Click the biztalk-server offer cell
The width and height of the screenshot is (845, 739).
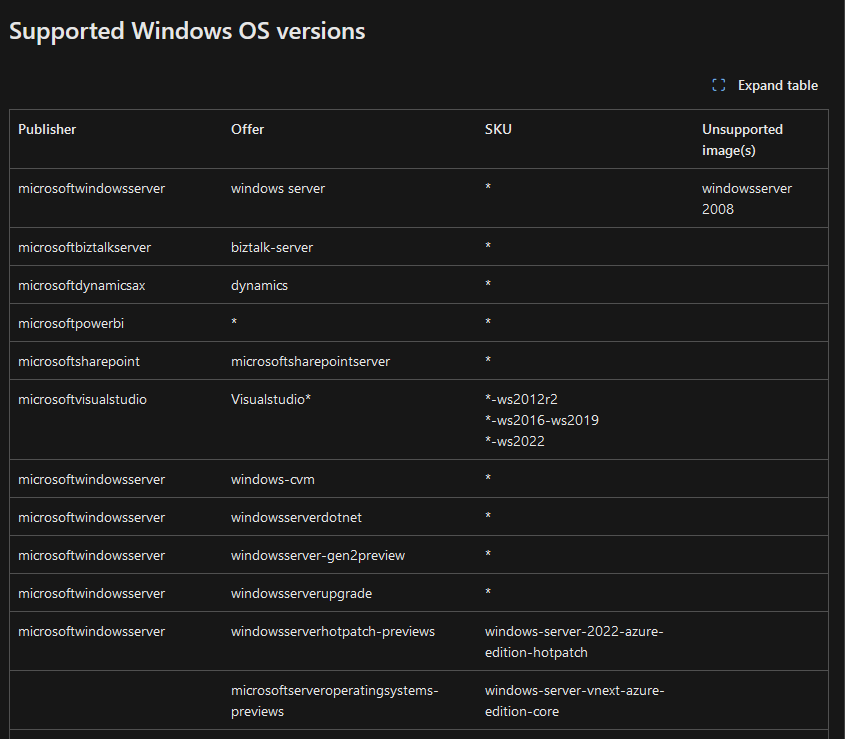[x=272, y=246]
